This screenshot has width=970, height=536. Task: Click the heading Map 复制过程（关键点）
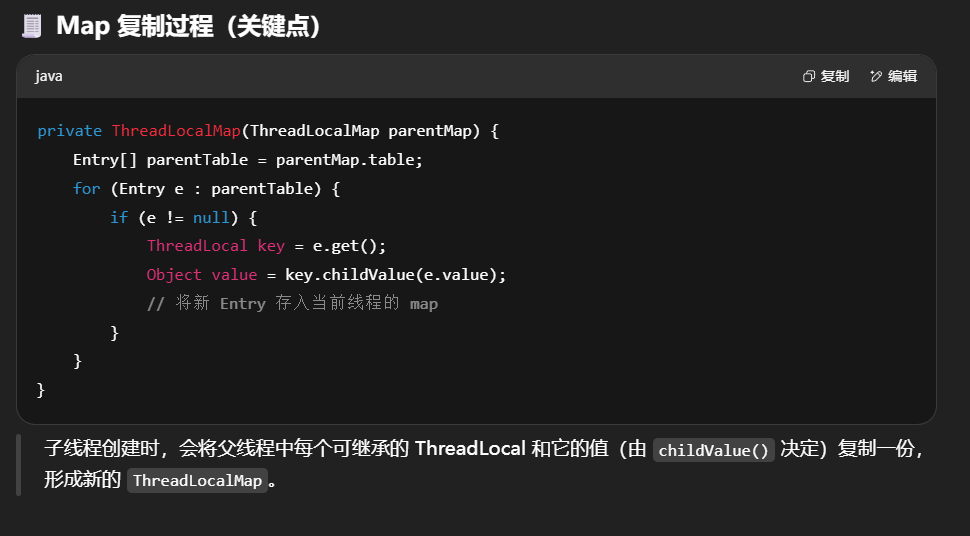tap(188, 26)
